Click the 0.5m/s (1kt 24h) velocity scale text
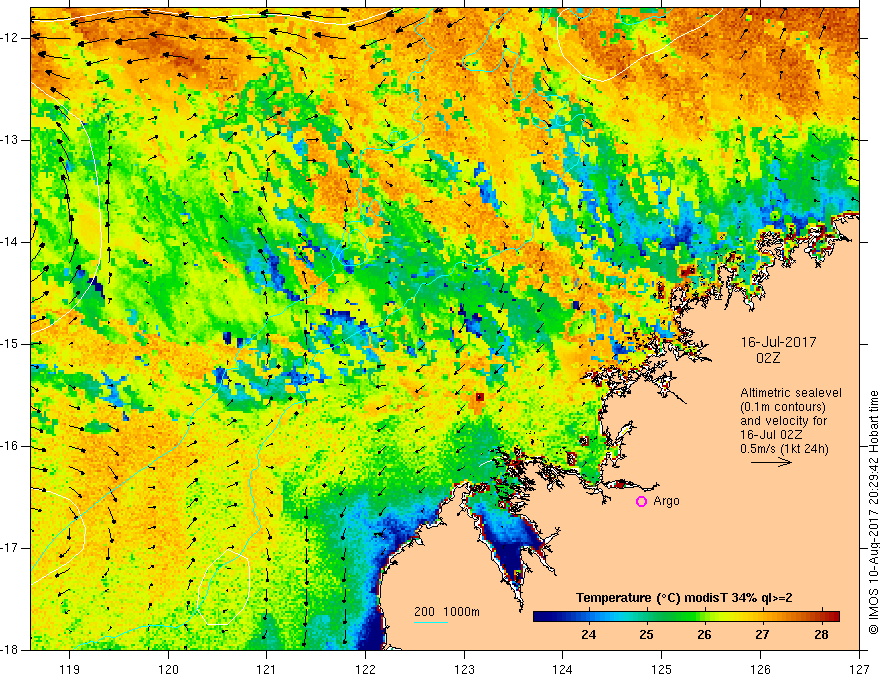Screen dimensions: 880x680 [x=784, y=449]
